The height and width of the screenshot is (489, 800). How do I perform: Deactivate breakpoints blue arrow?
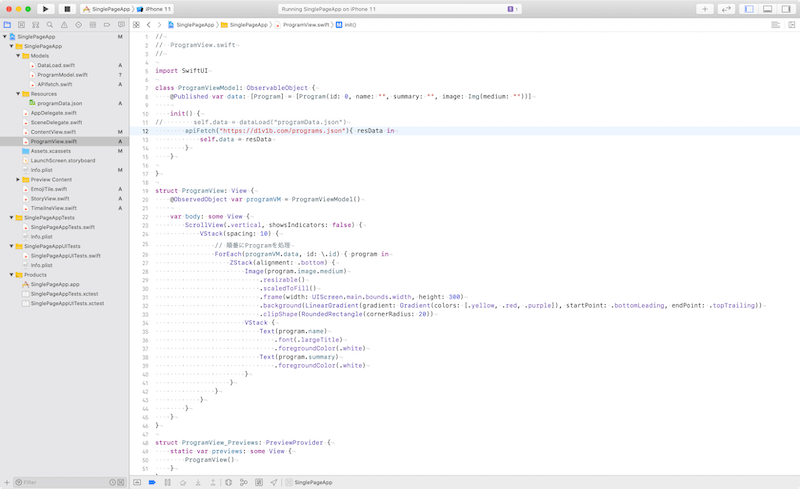(152, 482)
